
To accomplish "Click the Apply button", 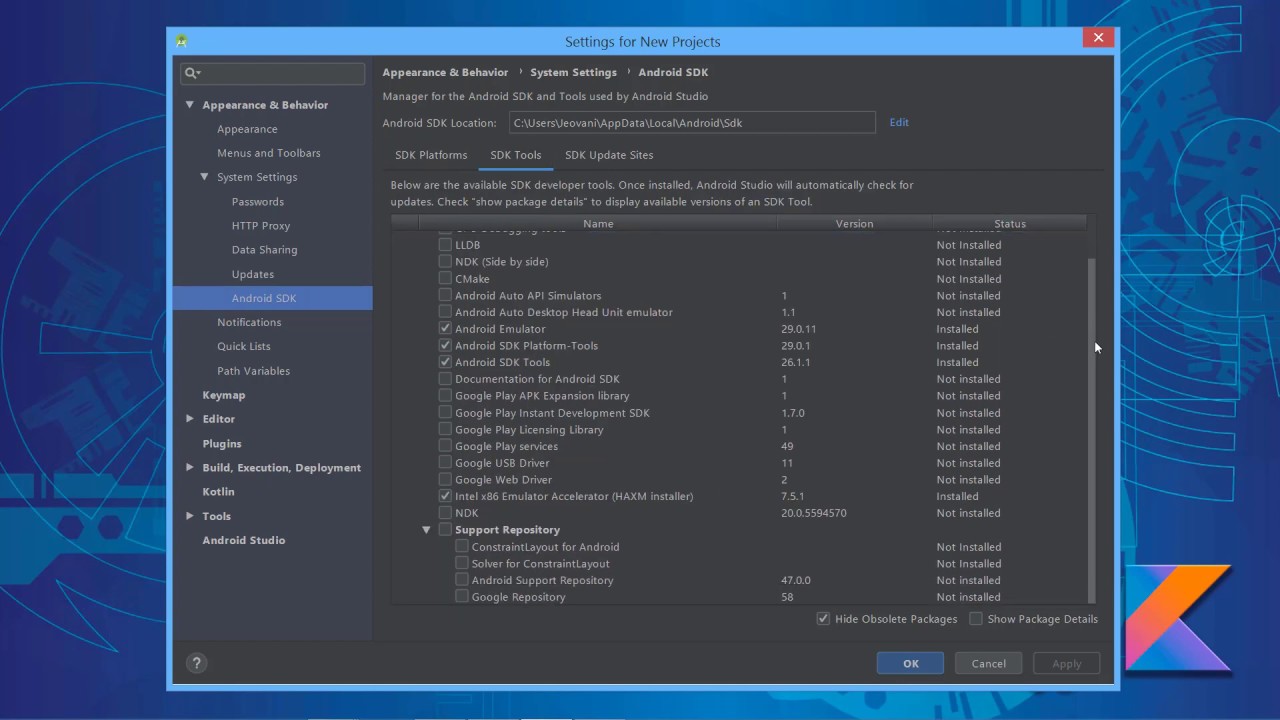I will [1066, 663].
